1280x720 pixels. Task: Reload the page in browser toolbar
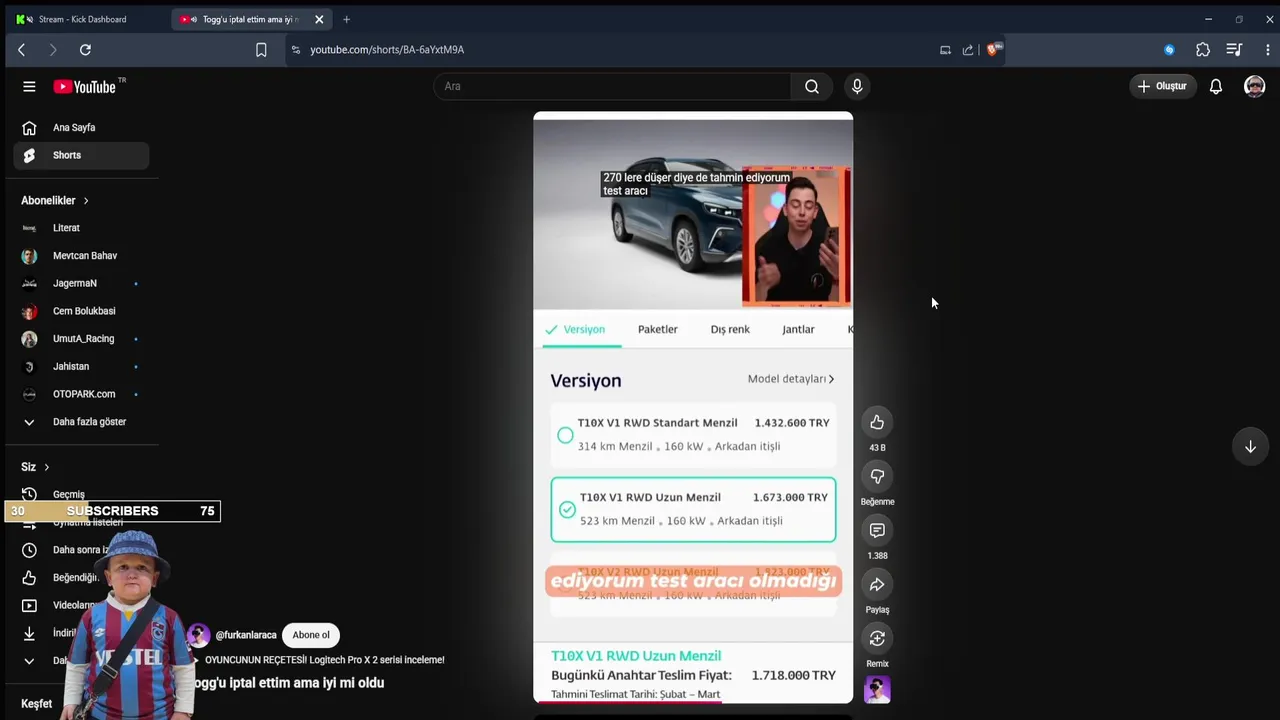point(85,50)
